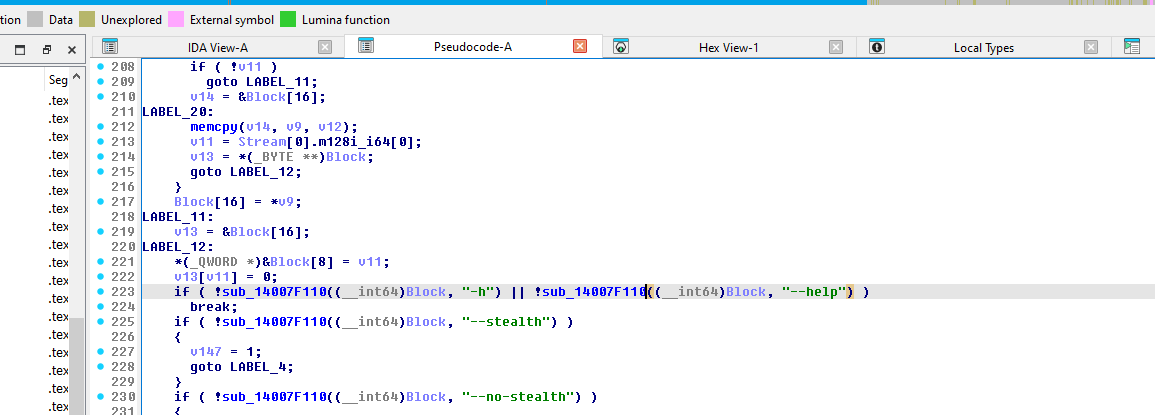
Task: Switch to the Hex View-1 tab
Action: click(x=728, y=47)
